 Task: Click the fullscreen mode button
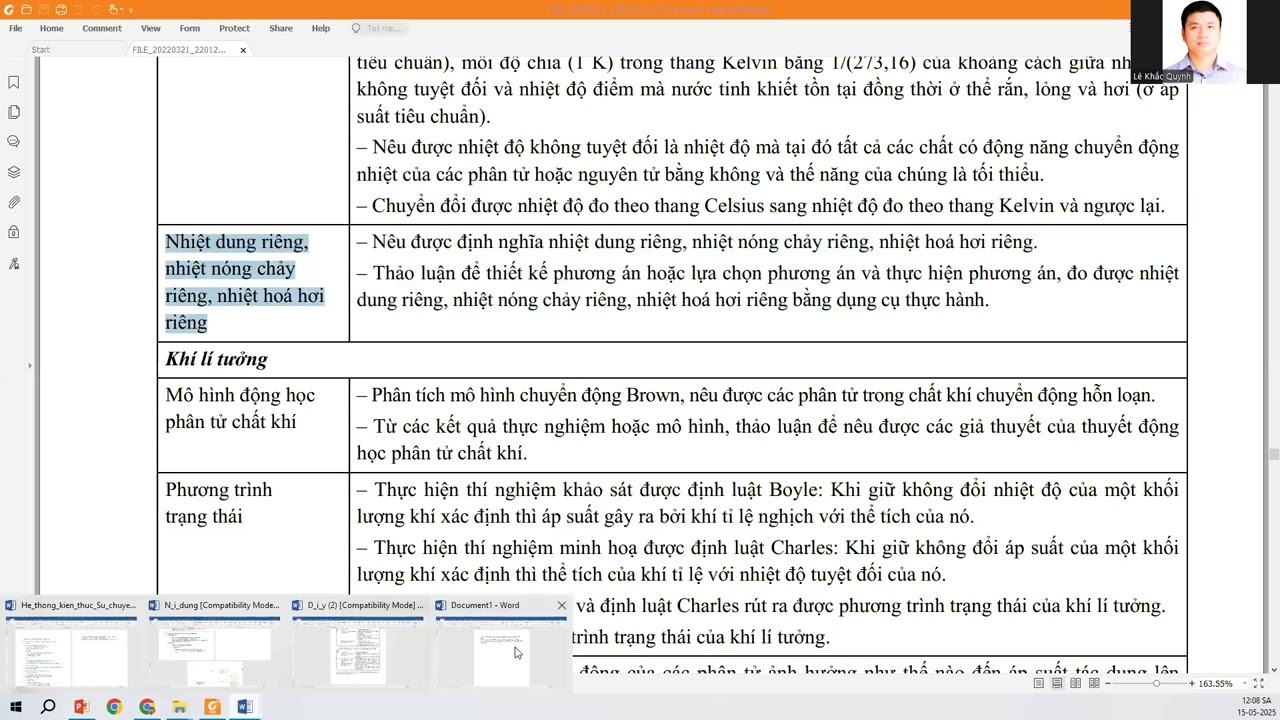click(x=1258, y=683)
